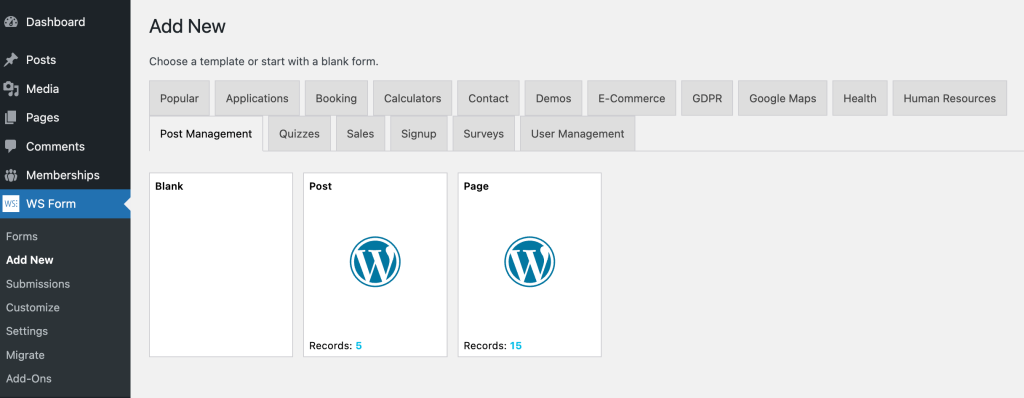Switch to the Human Resources tab
Viewport: 1024px width, 398px height.
(950, 98)
